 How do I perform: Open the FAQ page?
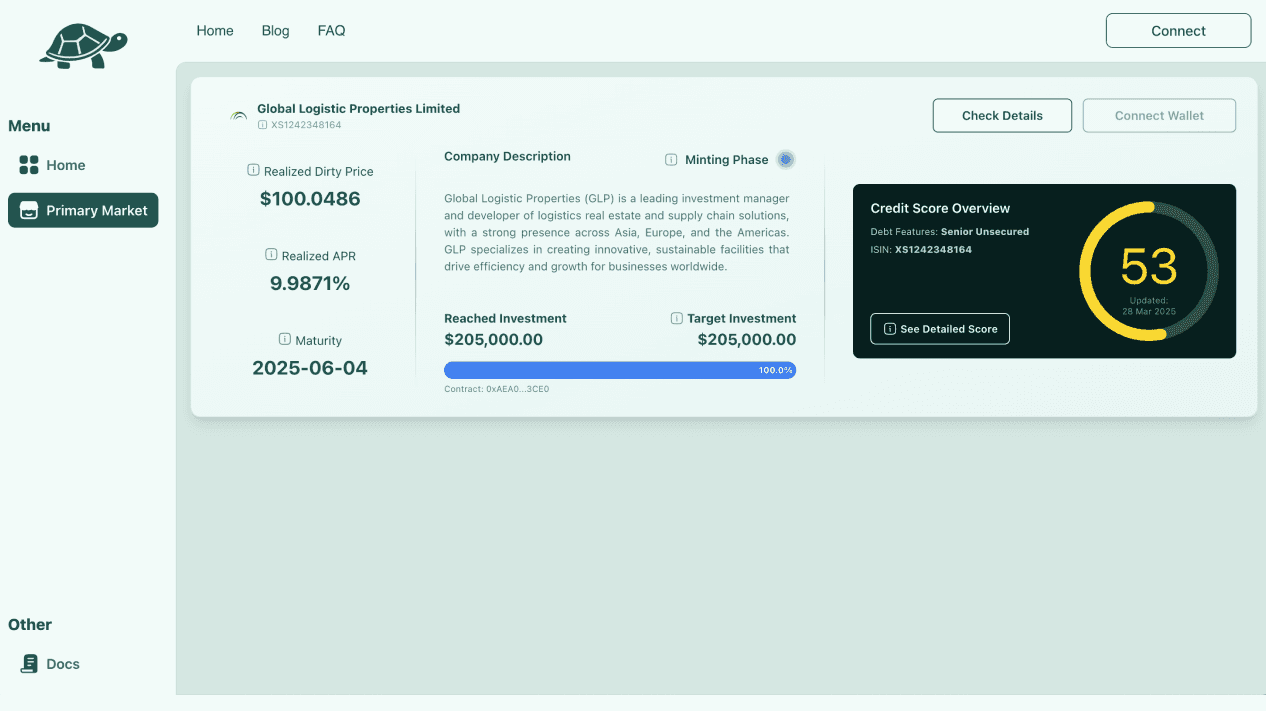tap(331, 31)
